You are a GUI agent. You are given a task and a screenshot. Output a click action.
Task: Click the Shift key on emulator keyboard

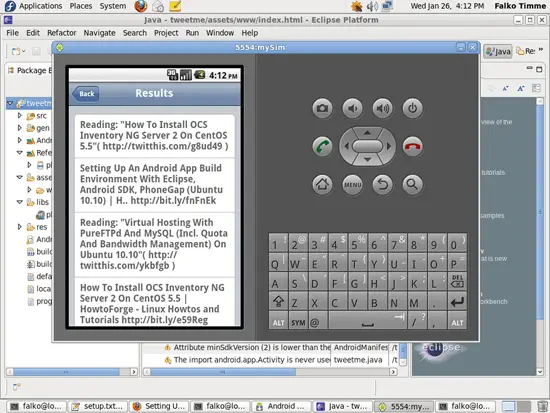279,301
